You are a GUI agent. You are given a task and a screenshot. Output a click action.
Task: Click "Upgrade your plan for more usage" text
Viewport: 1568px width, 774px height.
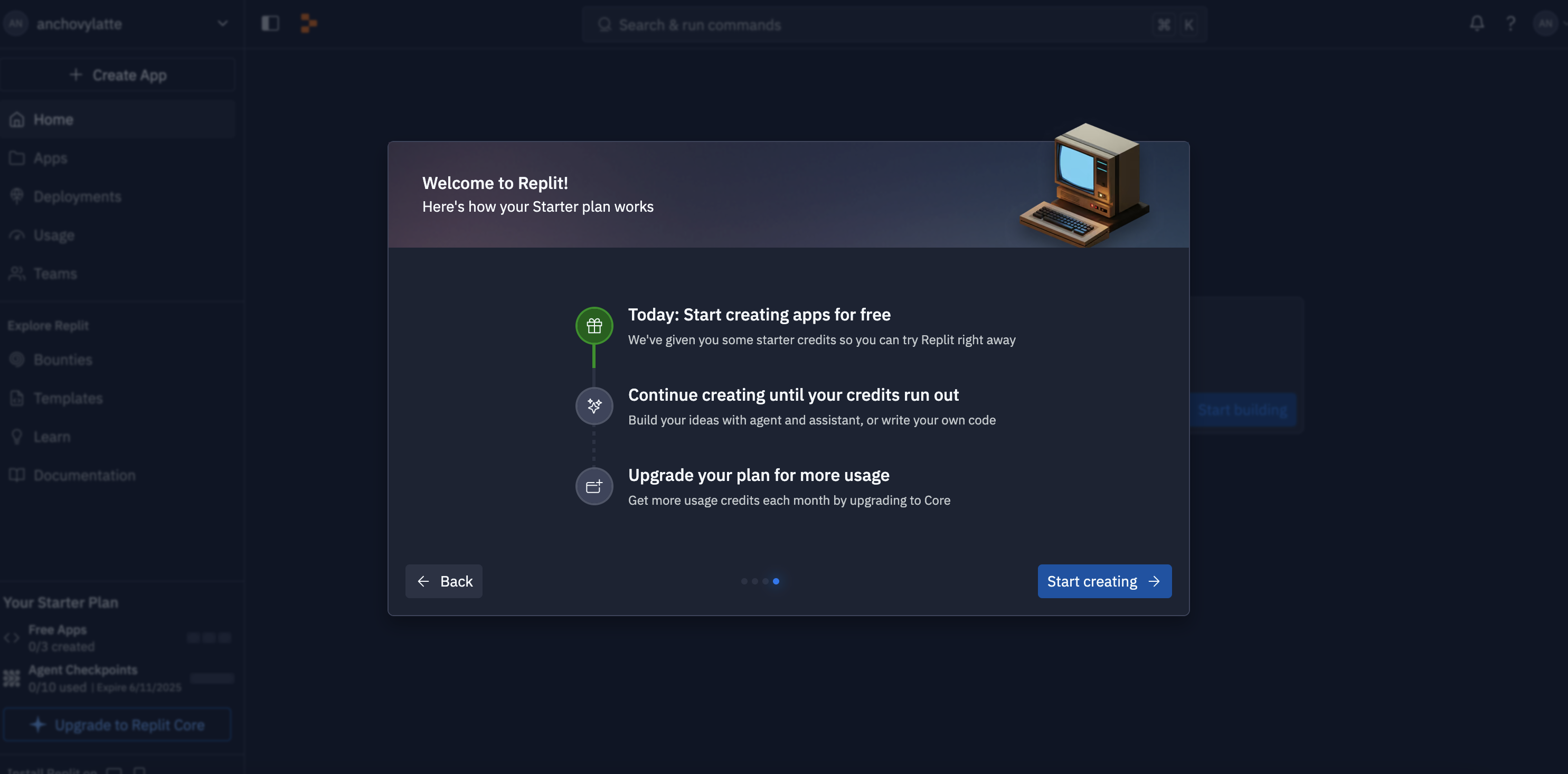coord(759,475)
